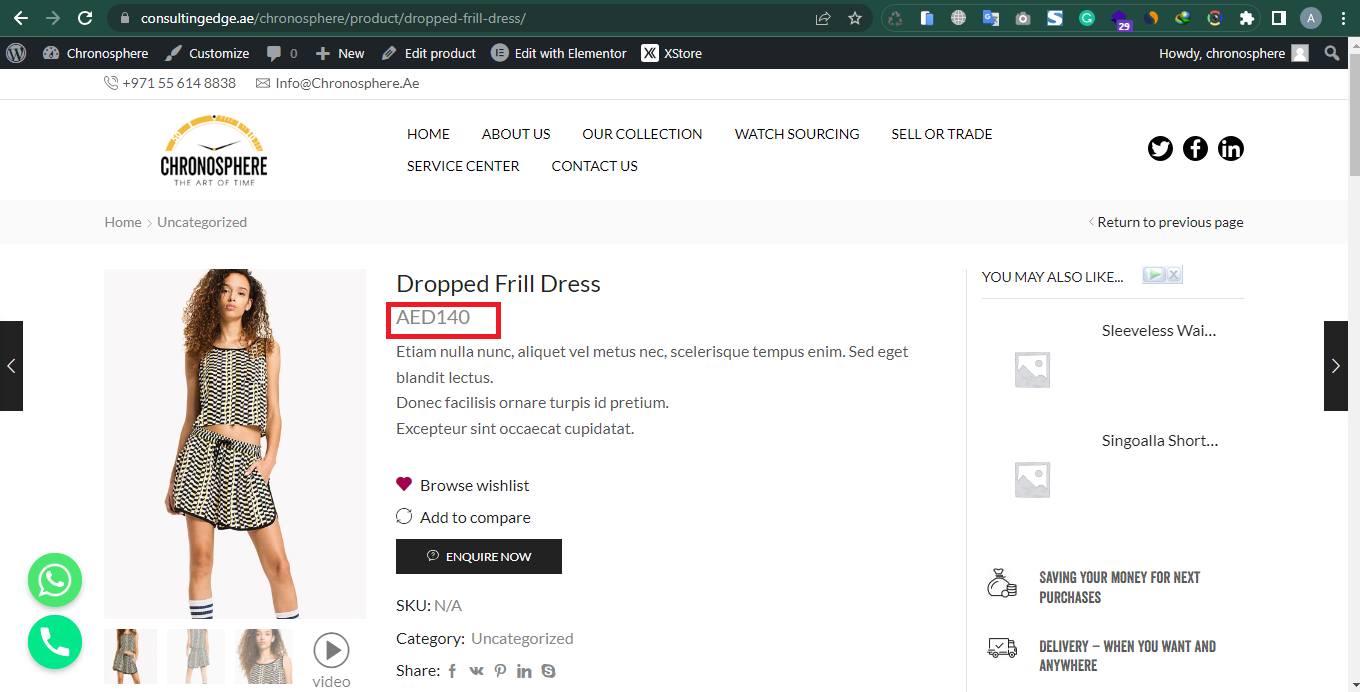
Task: Click the address bar URL
Action: (333, 18)
